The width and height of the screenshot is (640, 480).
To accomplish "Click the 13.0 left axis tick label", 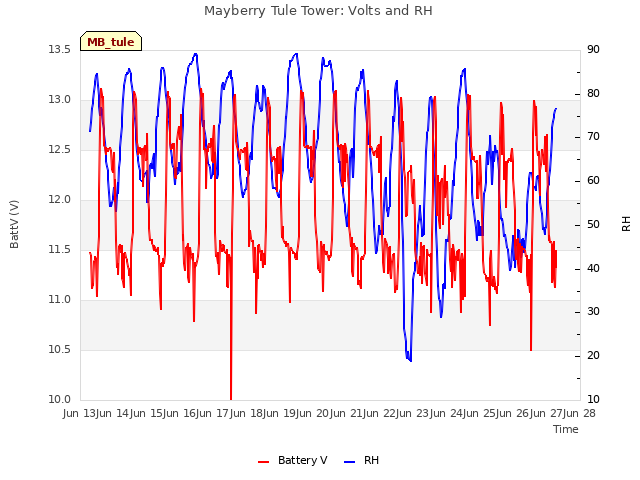I will click(x=60, y=100).
